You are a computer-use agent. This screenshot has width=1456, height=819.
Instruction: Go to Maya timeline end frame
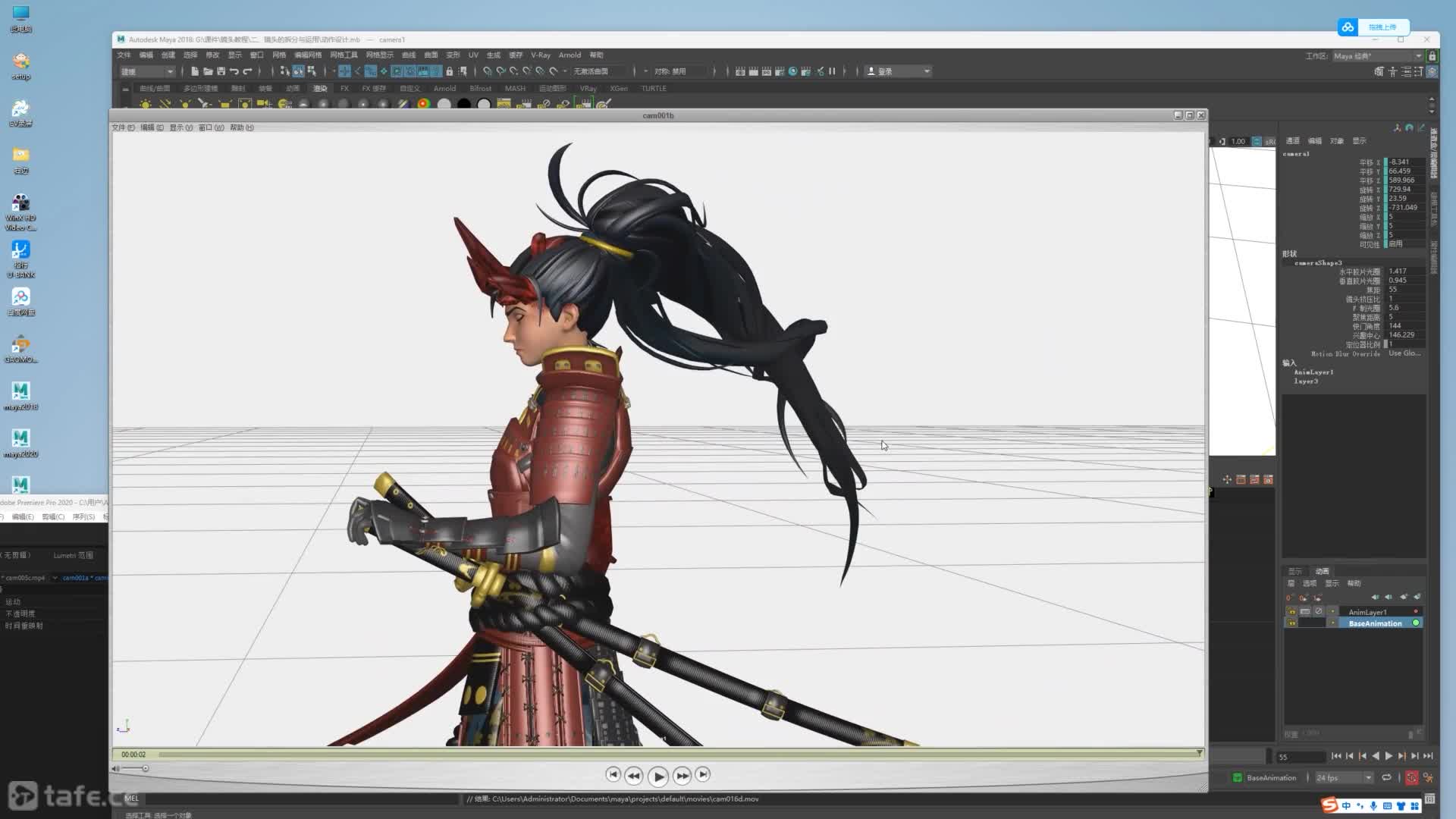(1428, 756)
